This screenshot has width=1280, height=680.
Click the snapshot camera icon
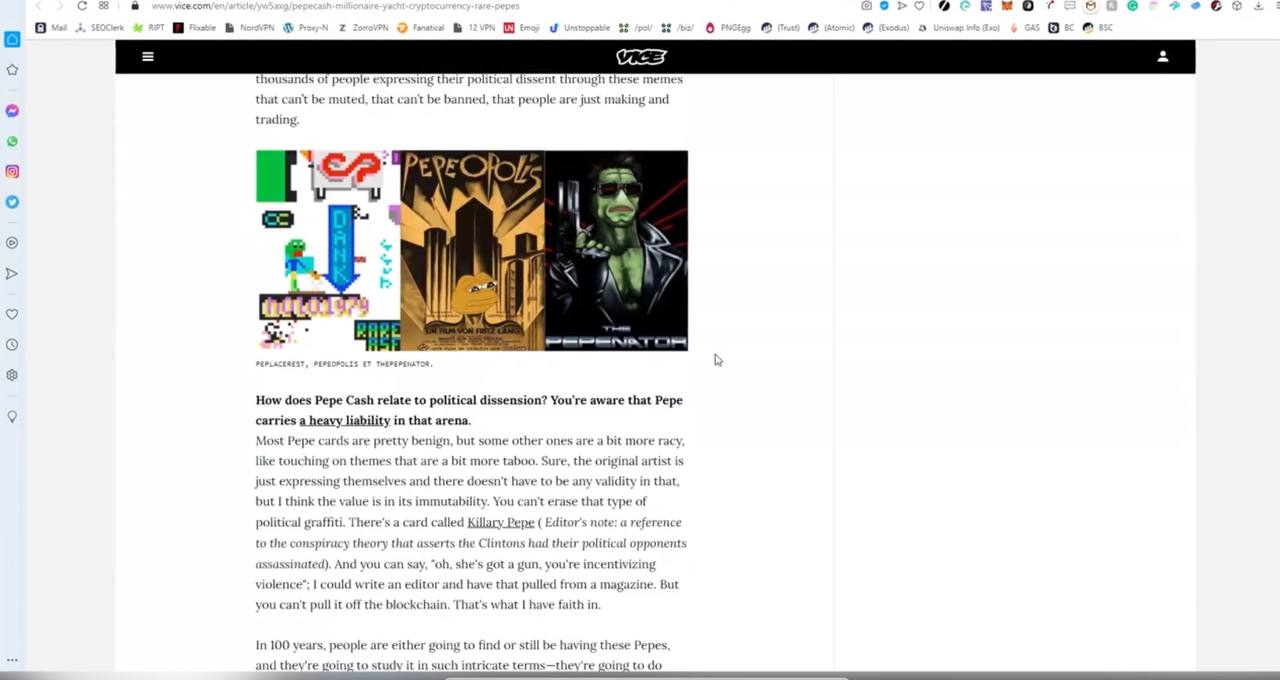tap(866, 6)
